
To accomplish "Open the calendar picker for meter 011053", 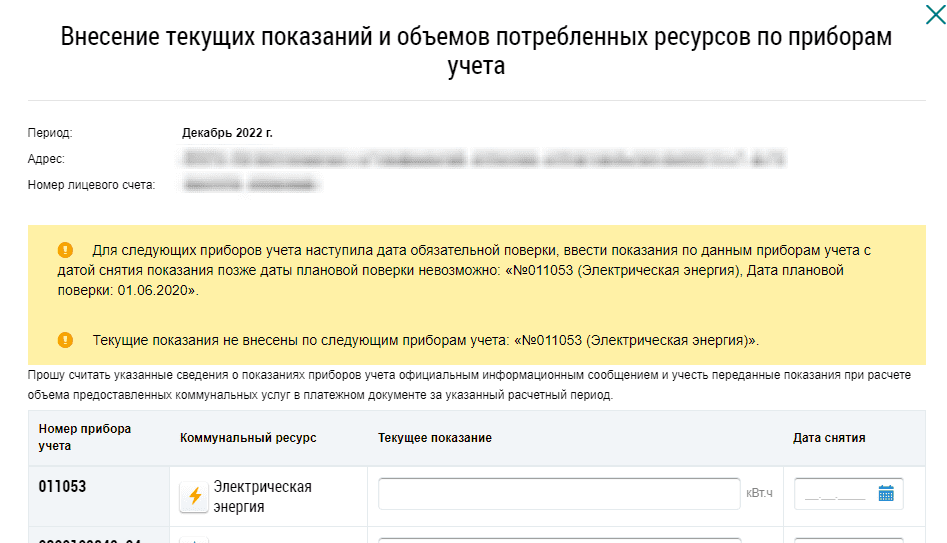I will pyautogui.click(x=885, y=493).
